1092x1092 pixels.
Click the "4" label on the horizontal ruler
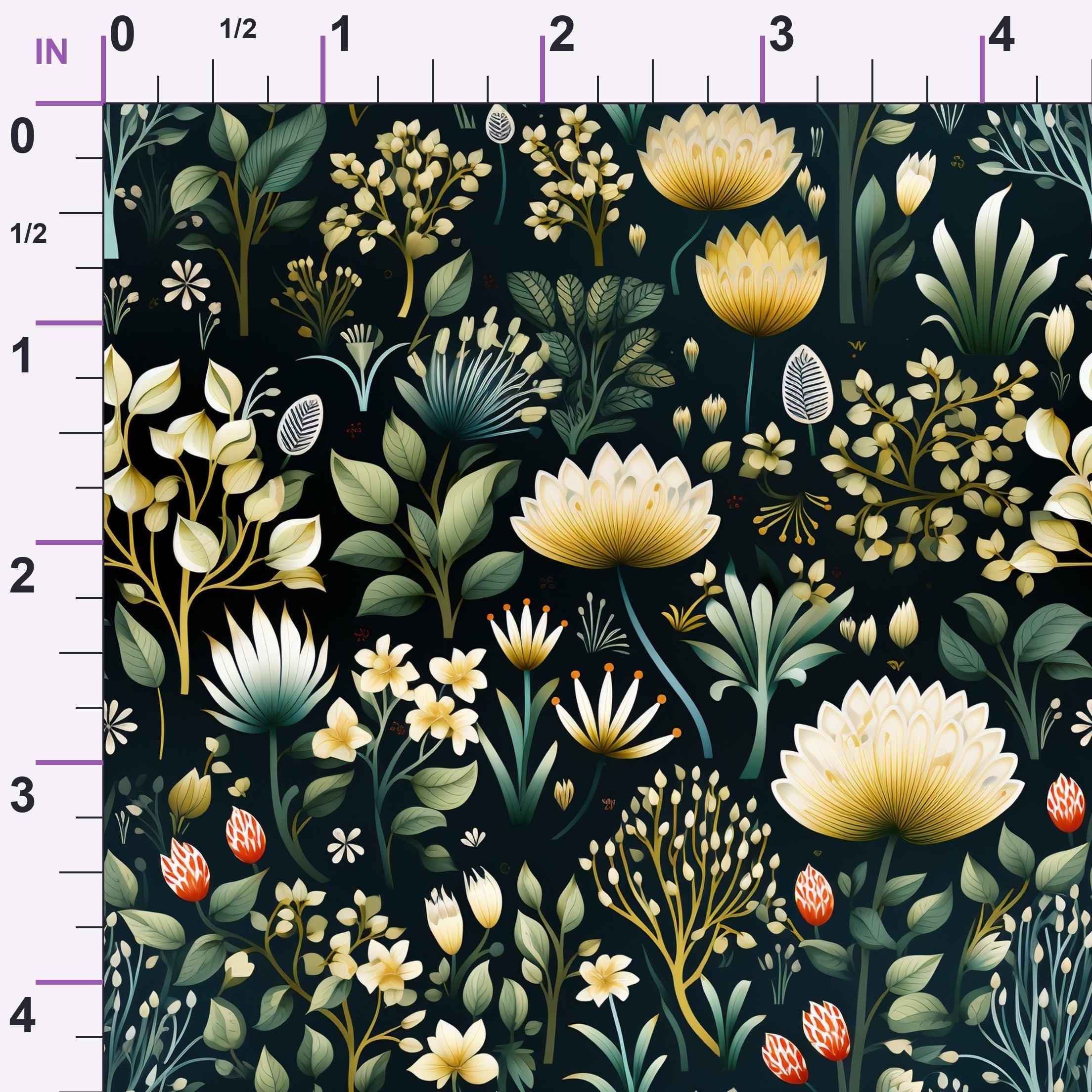click(x=1001, y=34)
